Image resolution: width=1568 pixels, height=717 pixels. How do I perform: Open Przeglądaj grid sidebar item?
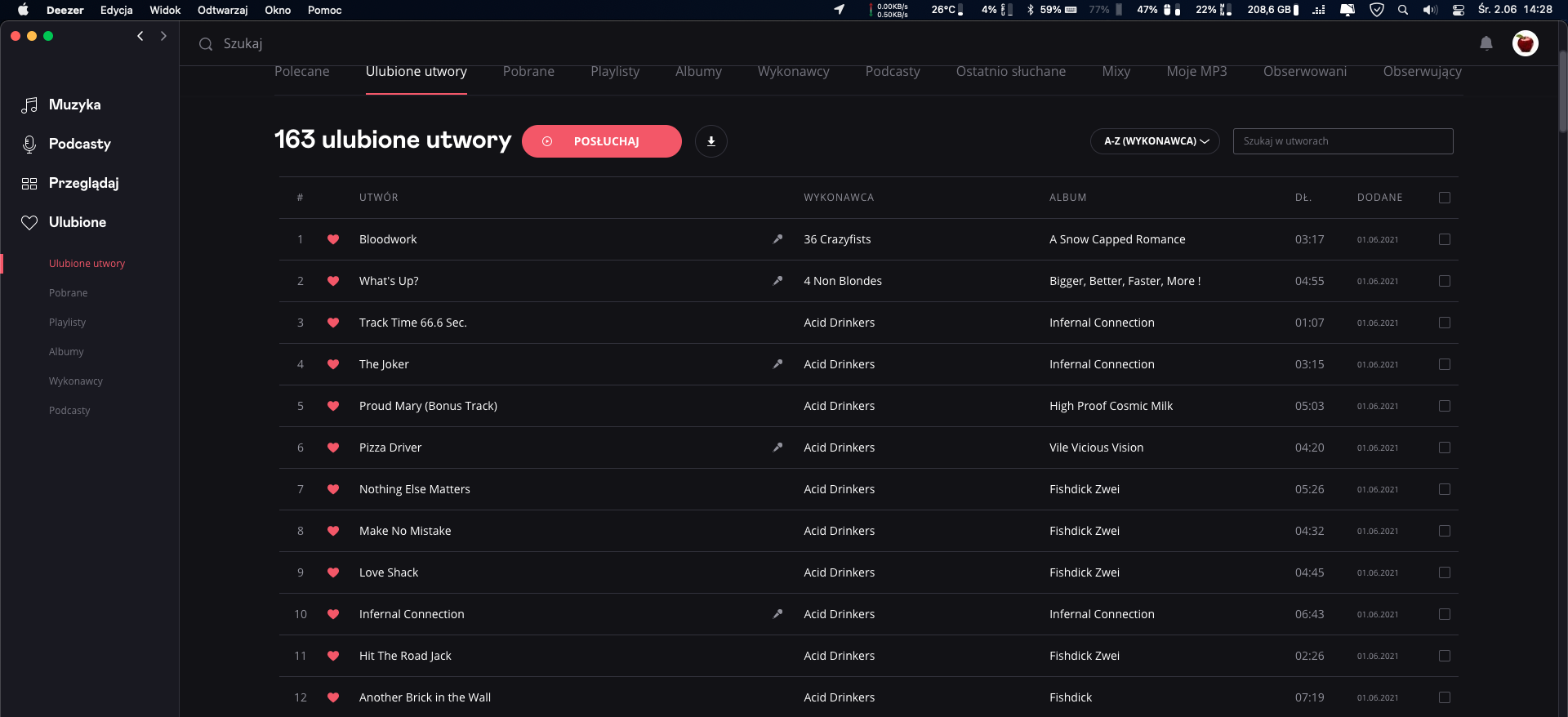(x=70, y=183)
